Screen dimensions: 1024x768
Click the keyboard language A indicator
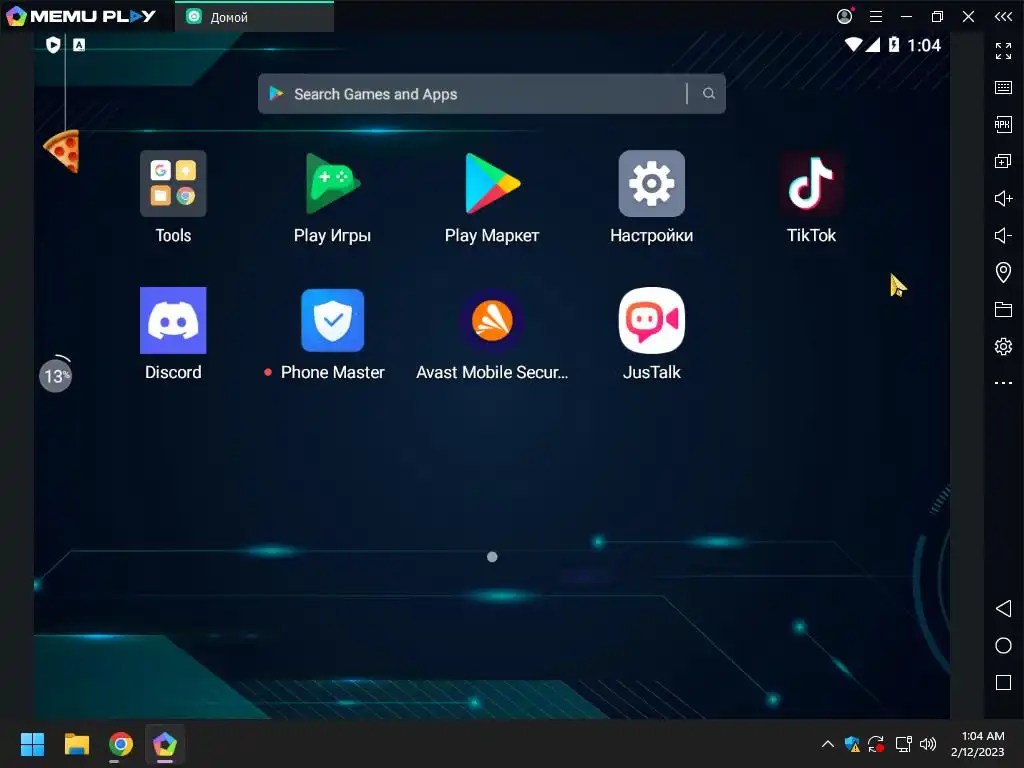click(x=79, y=44)
